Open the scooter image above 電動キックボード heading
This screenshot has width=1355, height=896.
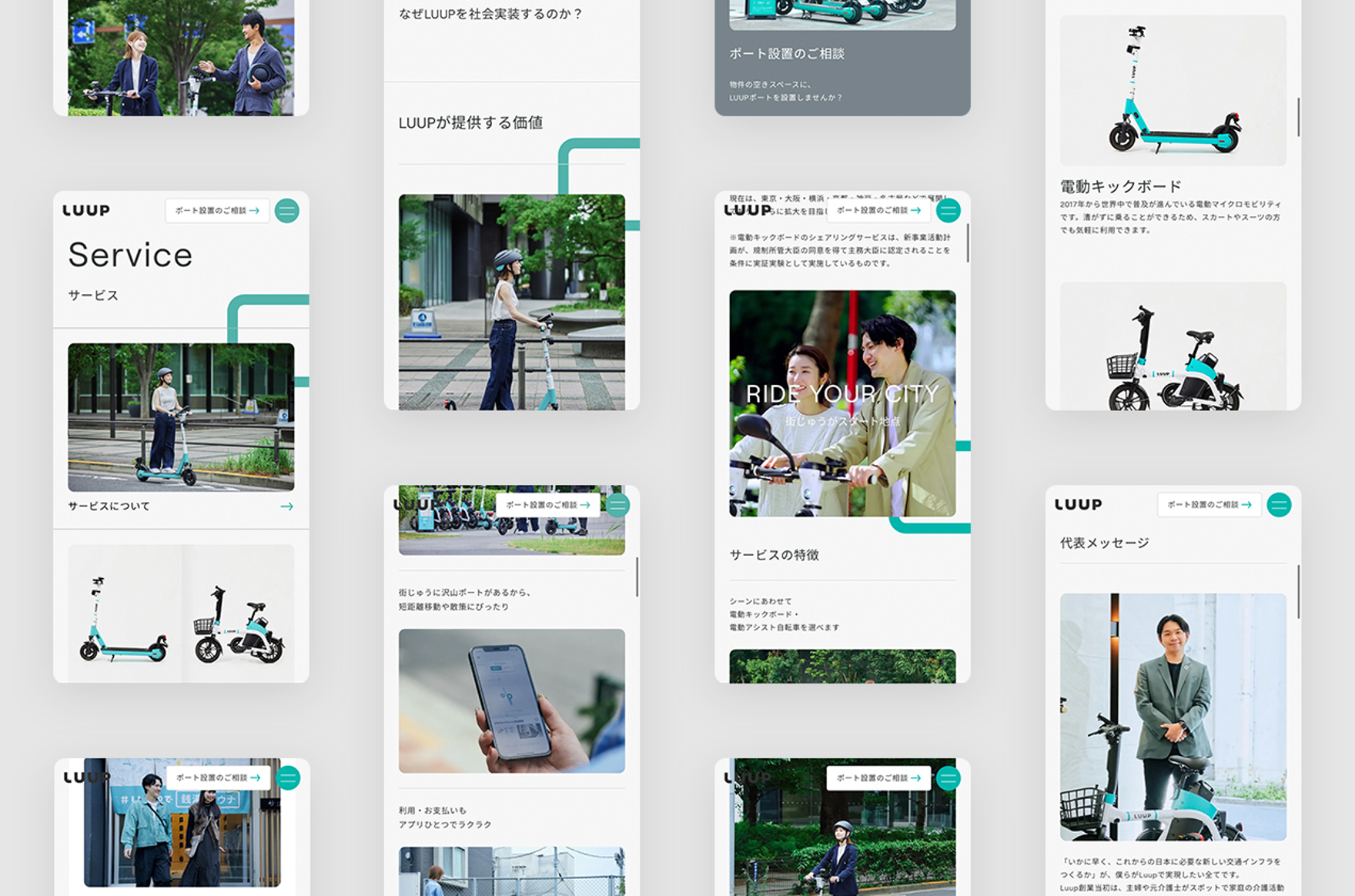[x=1173, y=90]
